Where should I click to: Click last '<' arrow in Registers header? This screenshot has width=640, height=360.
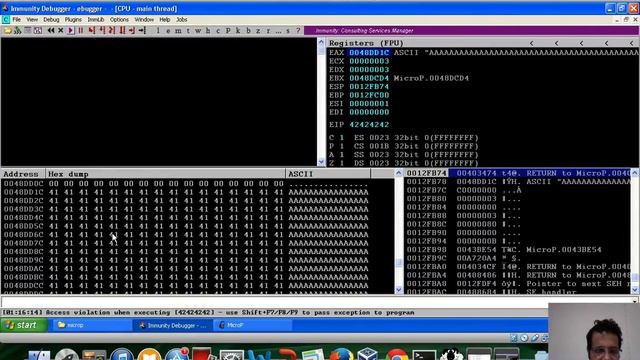pos(631,43)
